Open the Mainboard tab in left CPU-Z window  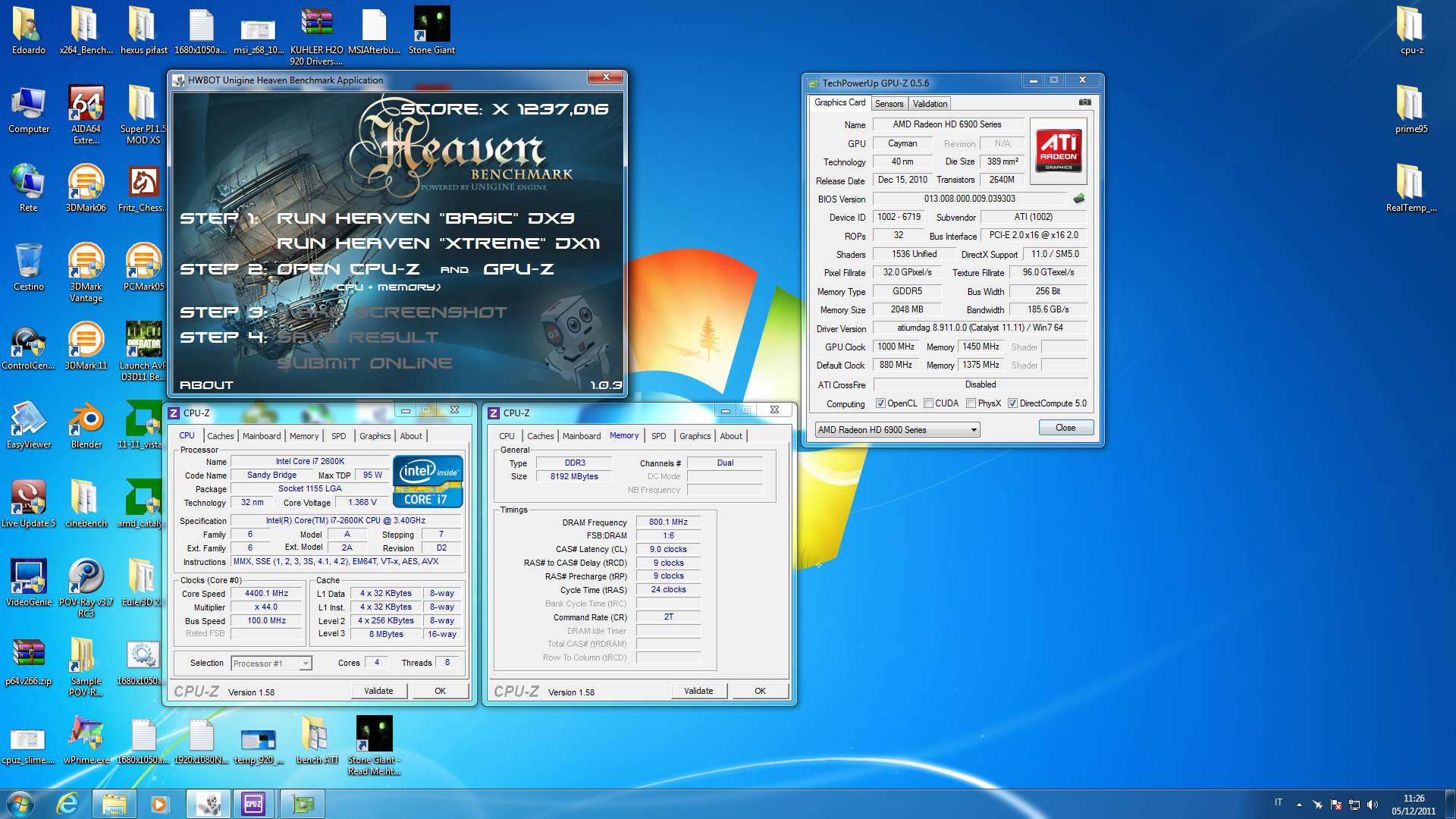(262, 436)
